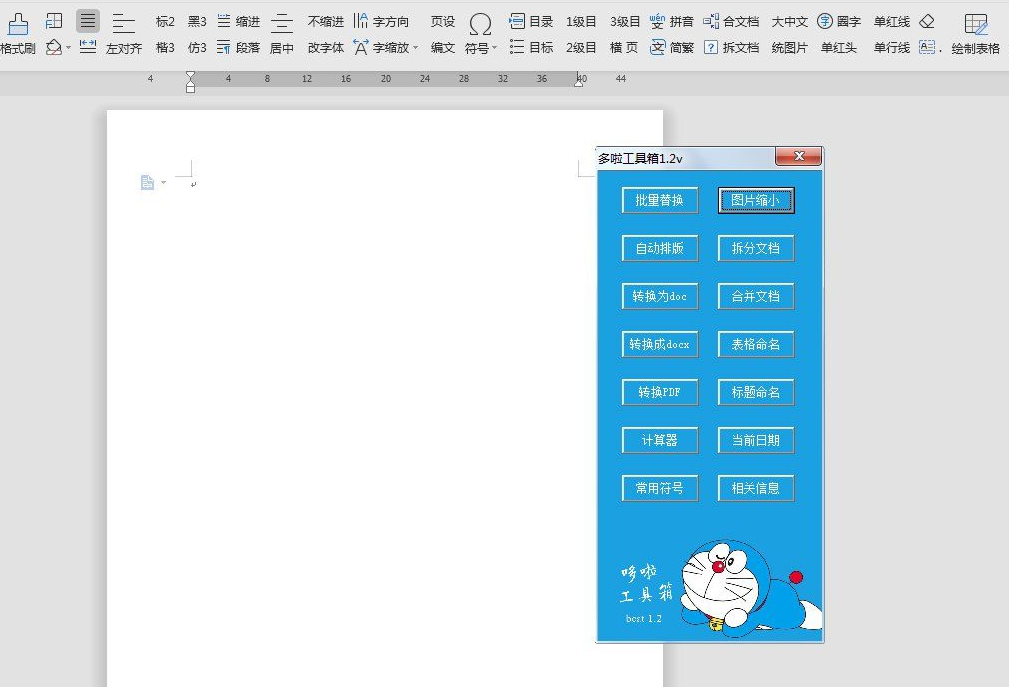Open the envelope icon dropdown
1009x687 pixels.
pyautogui.click(x=55, y=46)
